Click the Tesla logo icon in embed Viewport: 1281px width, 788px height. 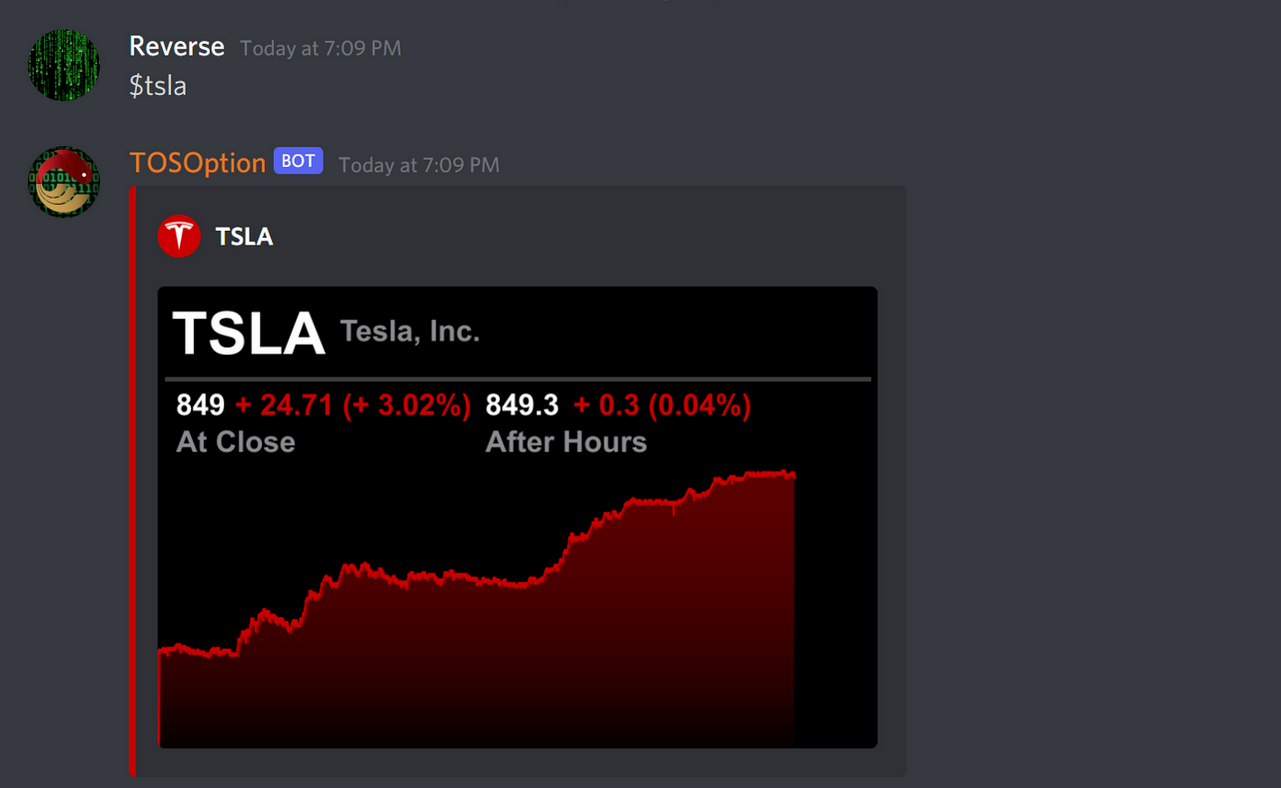[179, 237]
